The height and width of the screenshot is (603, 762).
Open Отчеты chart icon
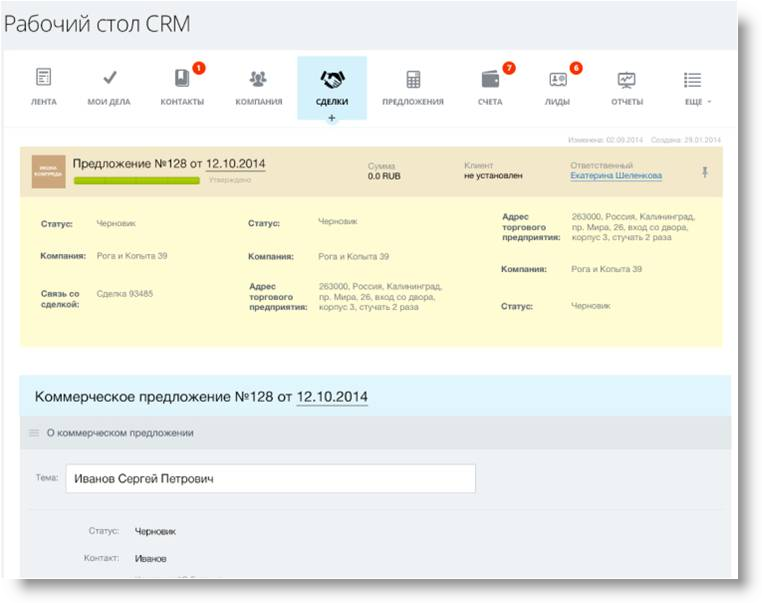click(627, 78)
